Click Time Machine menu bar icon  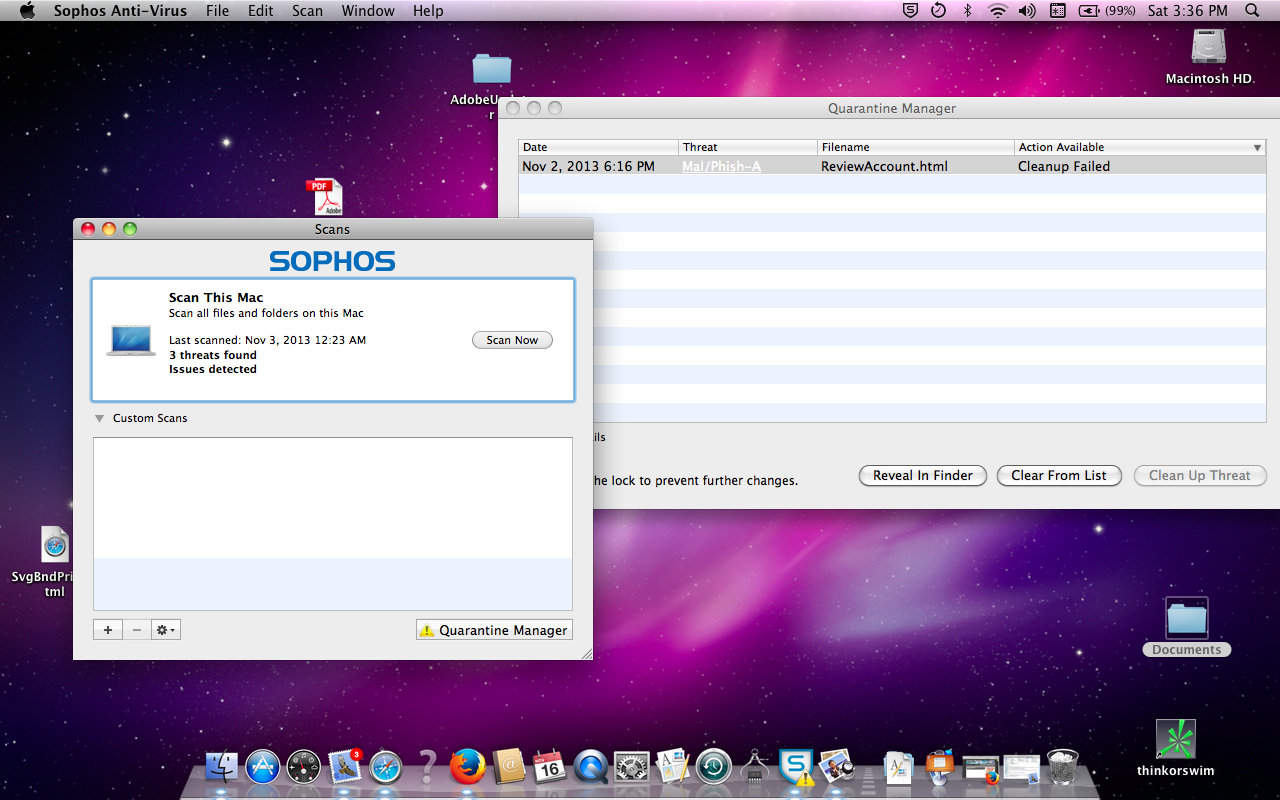click(x=938, y=11)
